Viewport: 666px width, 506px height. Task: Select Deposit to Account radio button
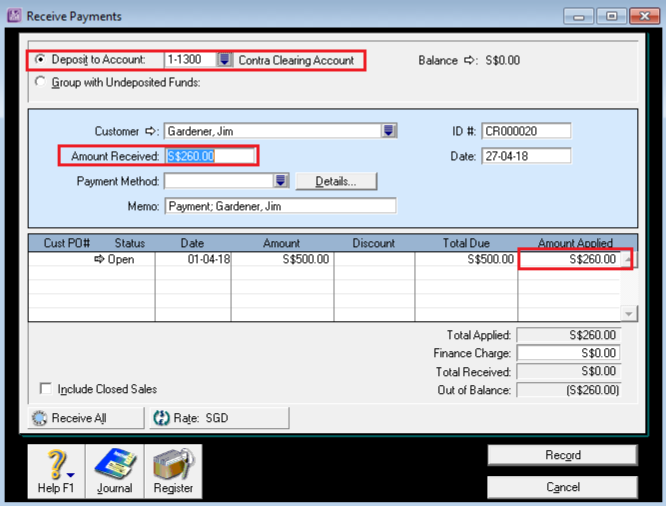(x=40, y=59)
